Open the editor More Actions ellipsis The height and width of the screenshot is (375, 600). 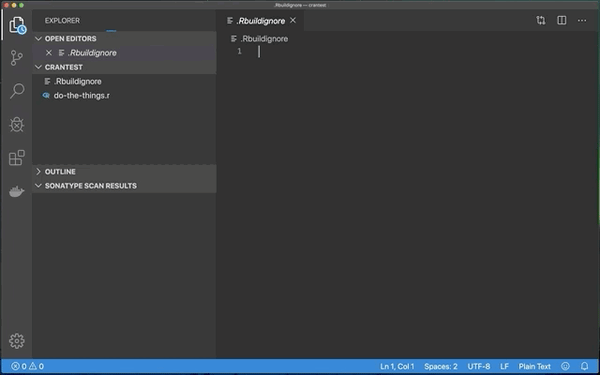pos(582,20)
